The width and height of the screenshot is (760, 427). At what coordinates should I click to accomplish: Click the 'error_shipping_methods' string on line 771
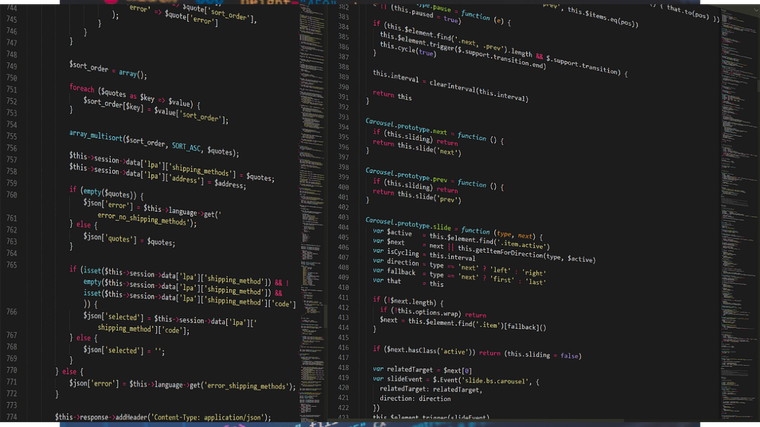coord(247,386)
